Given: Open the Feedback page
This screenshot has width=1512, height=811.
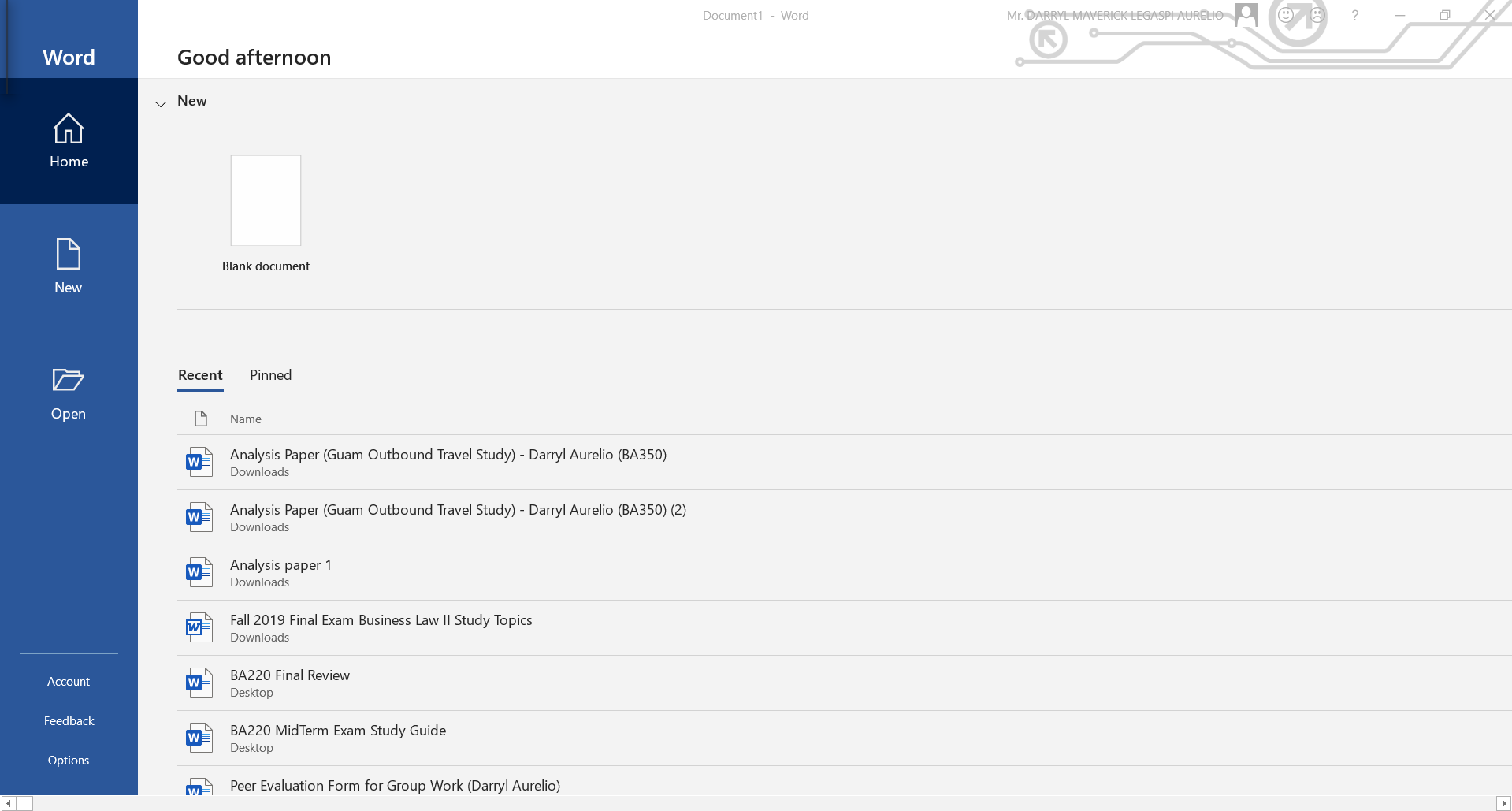Looking at the screenshot, I should tap(69, 721).
